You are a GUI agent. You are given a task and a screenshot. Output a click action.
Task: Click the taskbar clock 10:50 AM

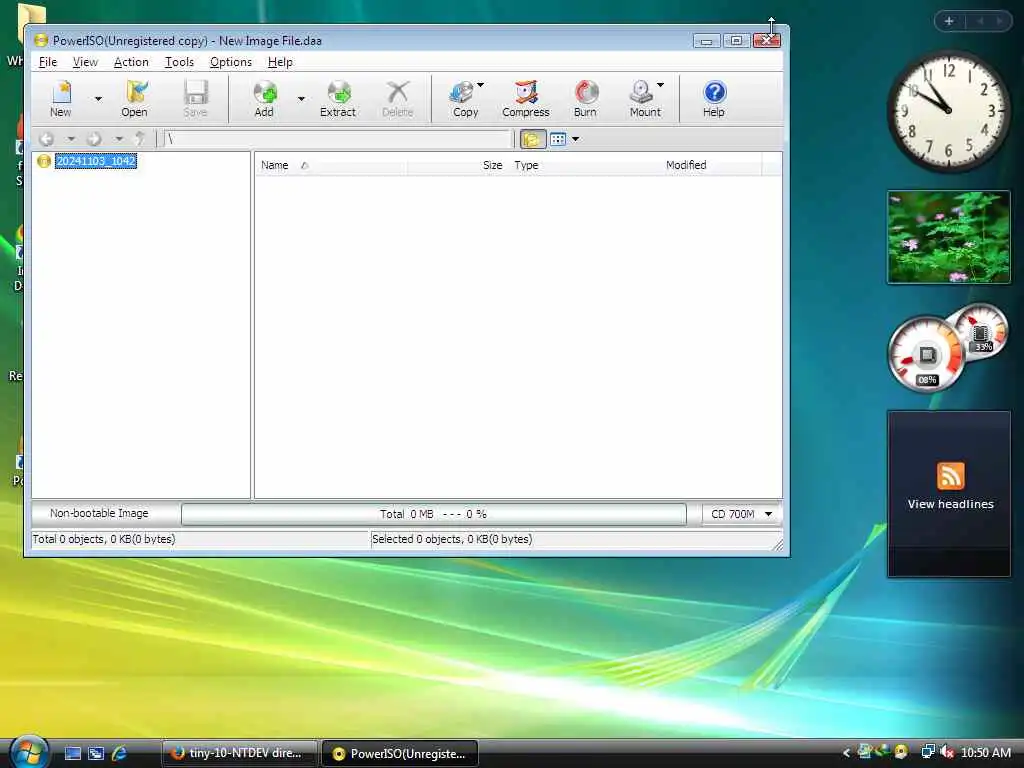986,753
